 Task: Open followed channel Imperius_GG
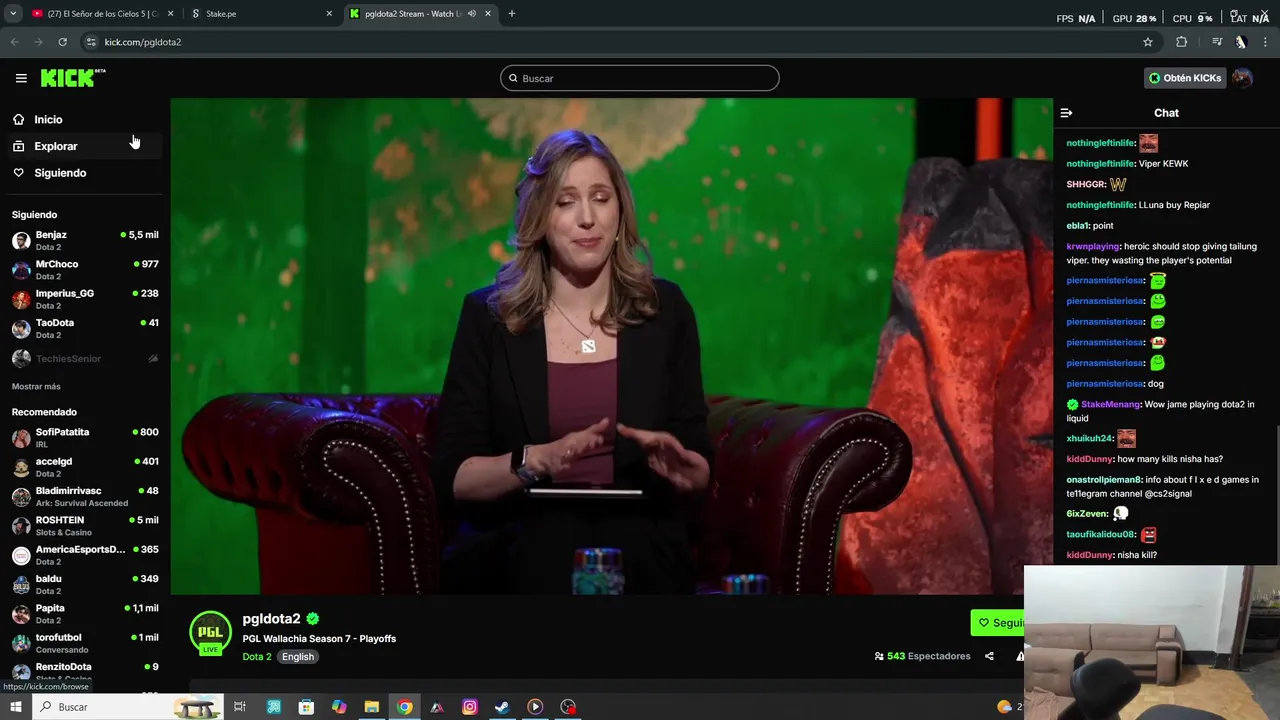[x=85, y=299]
